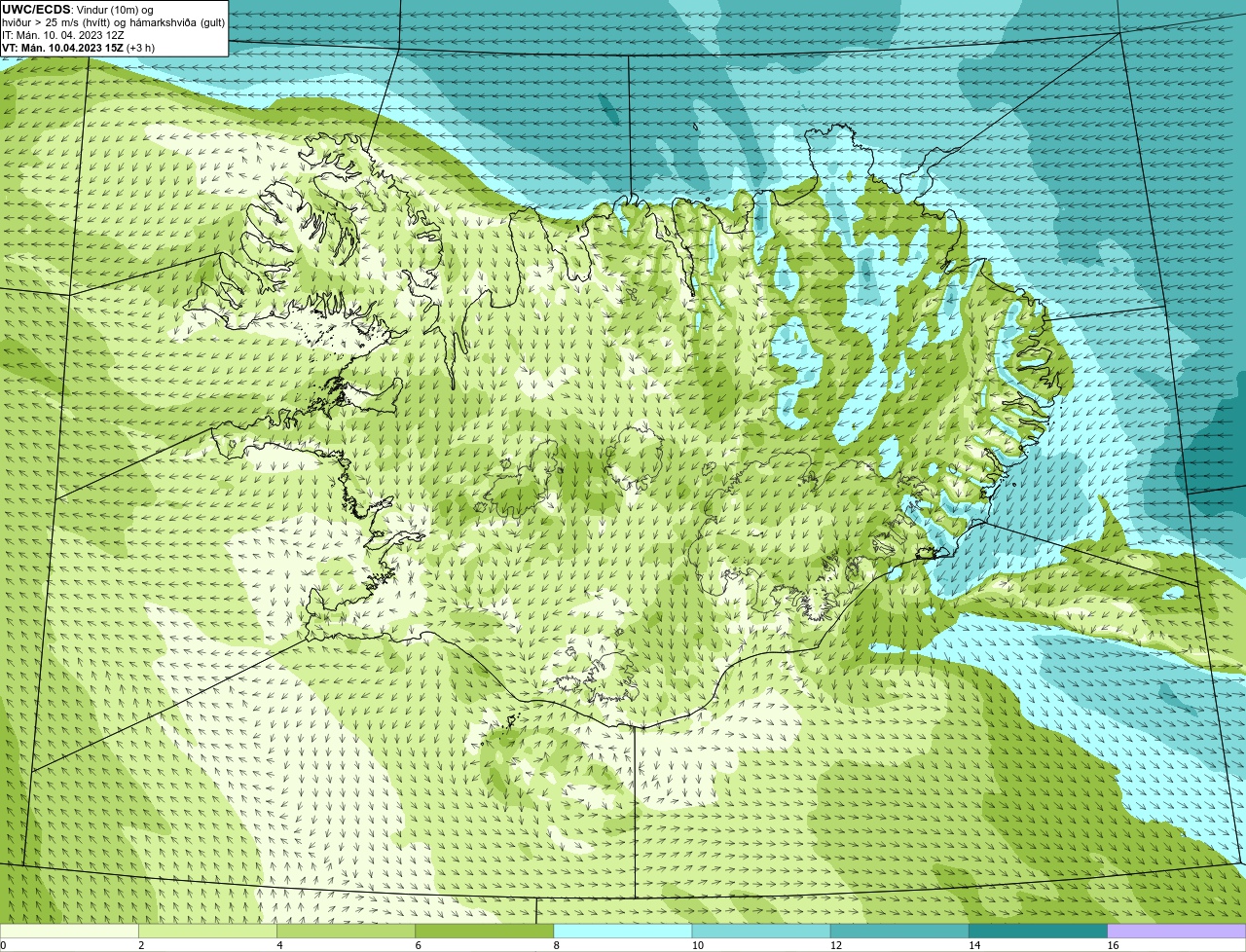The image size is (1246, 952).
Task: Click the 14–16 m/s dark teal legend swatch
Action: coord(1039,932)
